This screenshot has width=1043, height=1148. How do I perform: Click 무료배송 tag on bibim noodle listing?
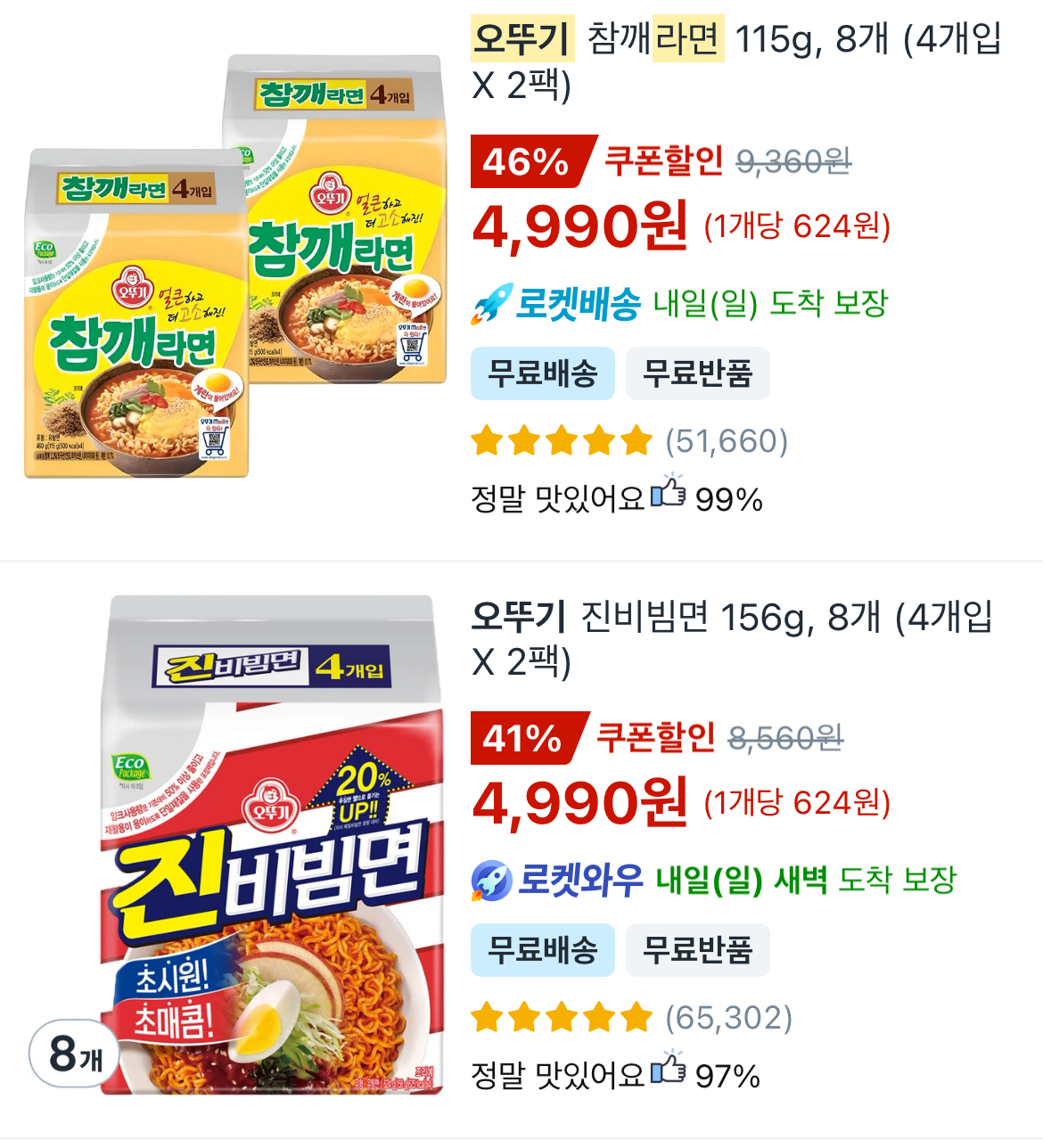pos(543,950)
